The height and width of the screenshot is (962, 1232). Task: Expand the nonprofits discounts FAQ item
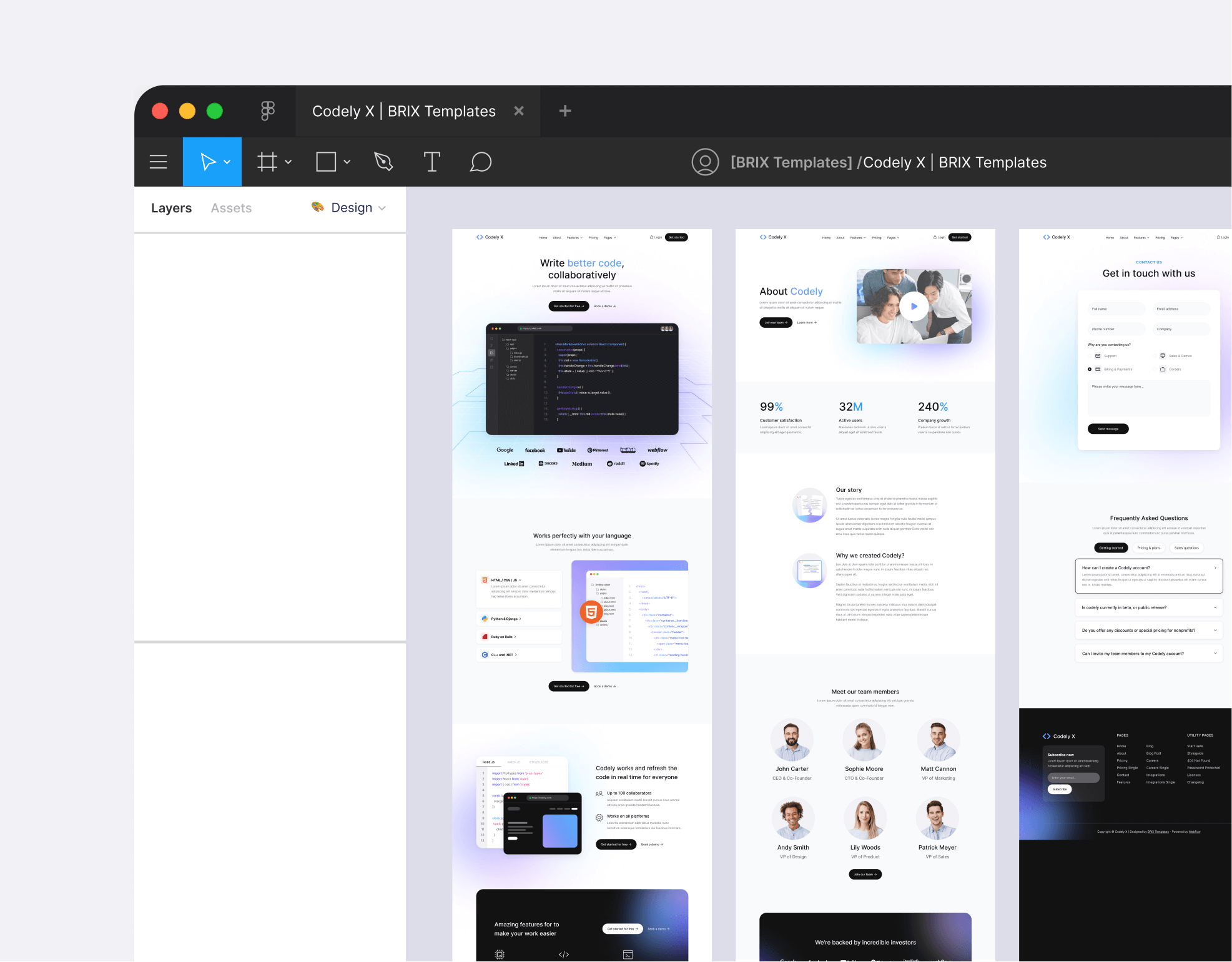pyautogui.click(x=1149, y=631)
